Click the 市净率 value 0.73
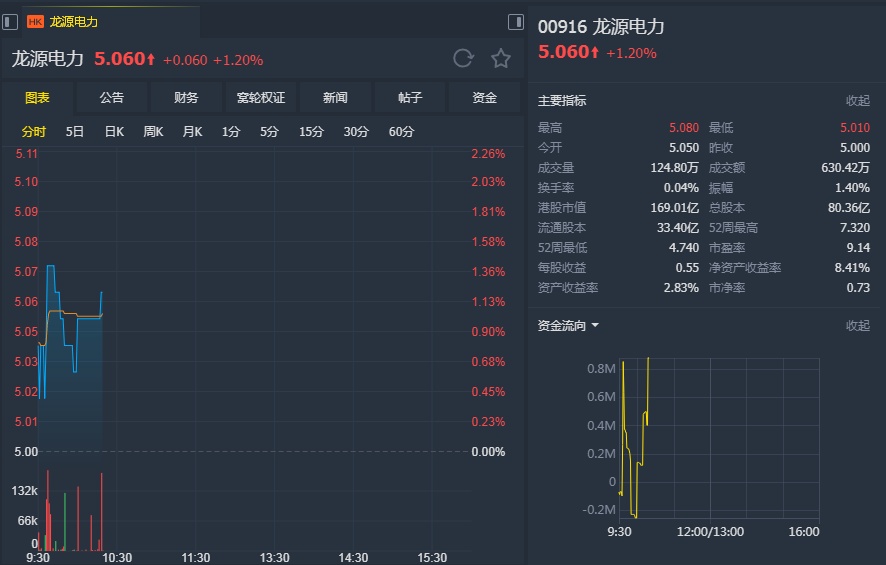886x565 pixels. point(858,288)
